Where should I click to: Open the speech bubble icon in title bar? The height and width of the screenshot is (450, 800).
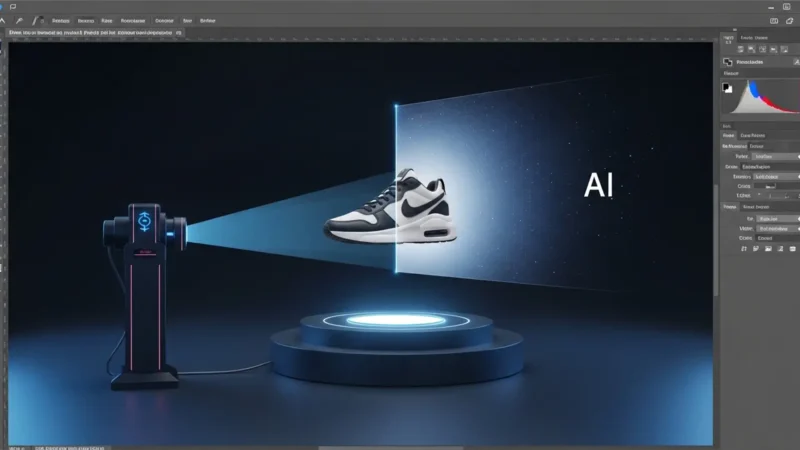(x=13, y=7)
